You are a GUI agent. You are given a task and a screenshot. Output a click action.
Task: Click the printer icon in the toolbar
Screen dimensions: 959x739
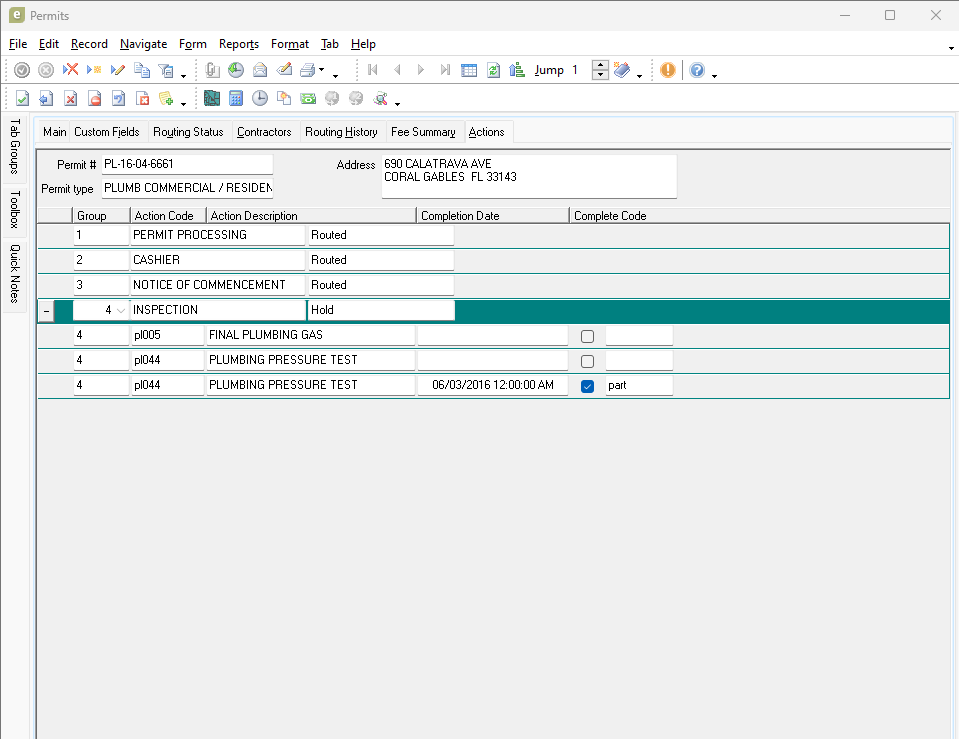[308, 70]
